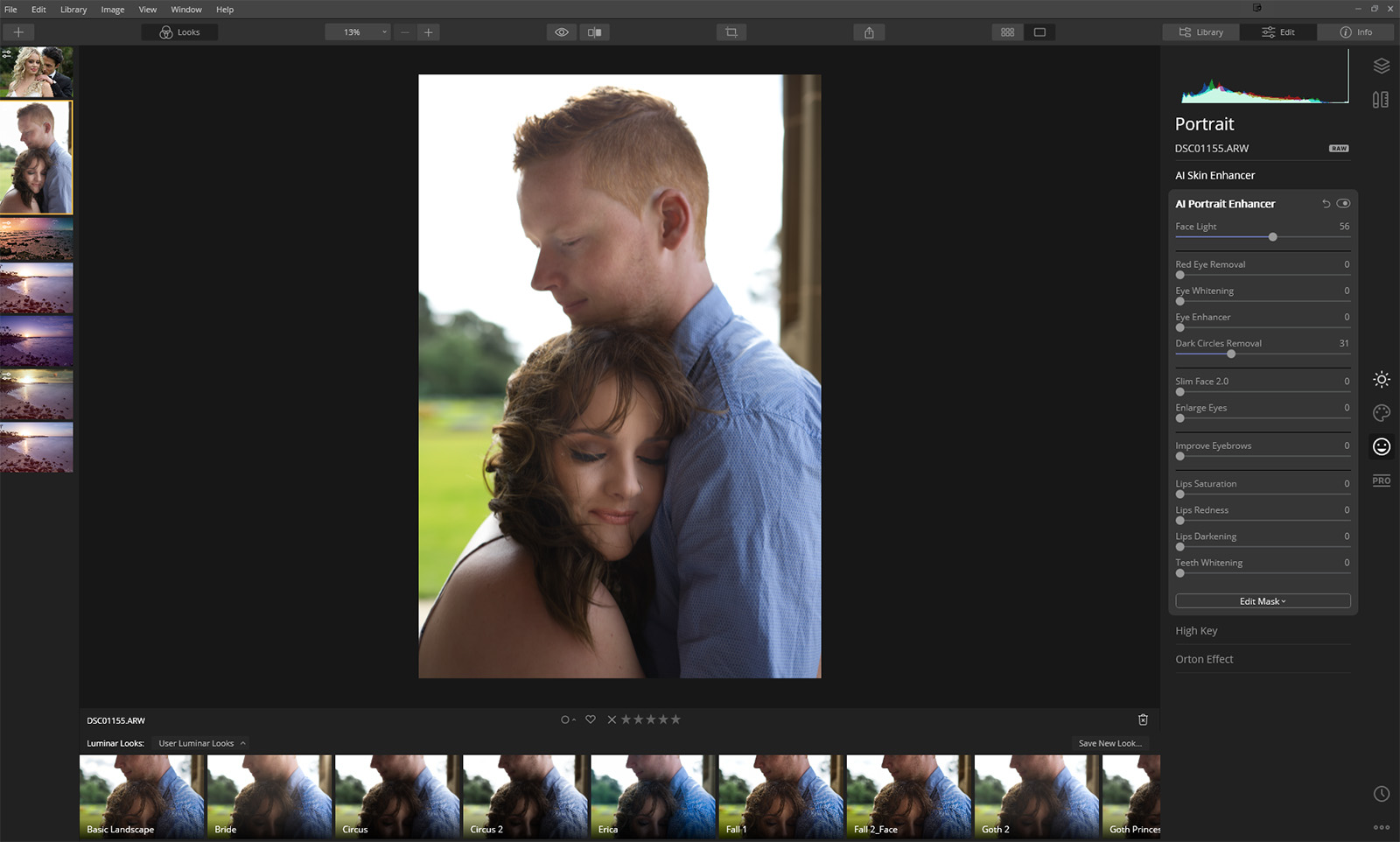Click the Export share icon
This screenshot has width=1400, height=842.
[869, 32]
